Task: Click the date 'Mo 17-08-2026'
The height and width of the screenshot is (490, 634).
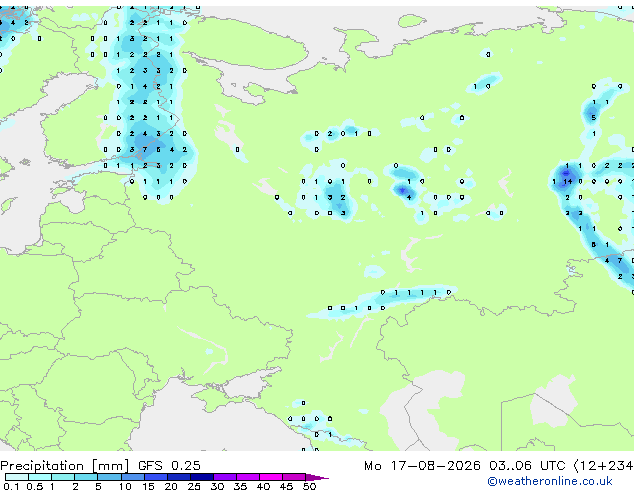Action: 422,465
